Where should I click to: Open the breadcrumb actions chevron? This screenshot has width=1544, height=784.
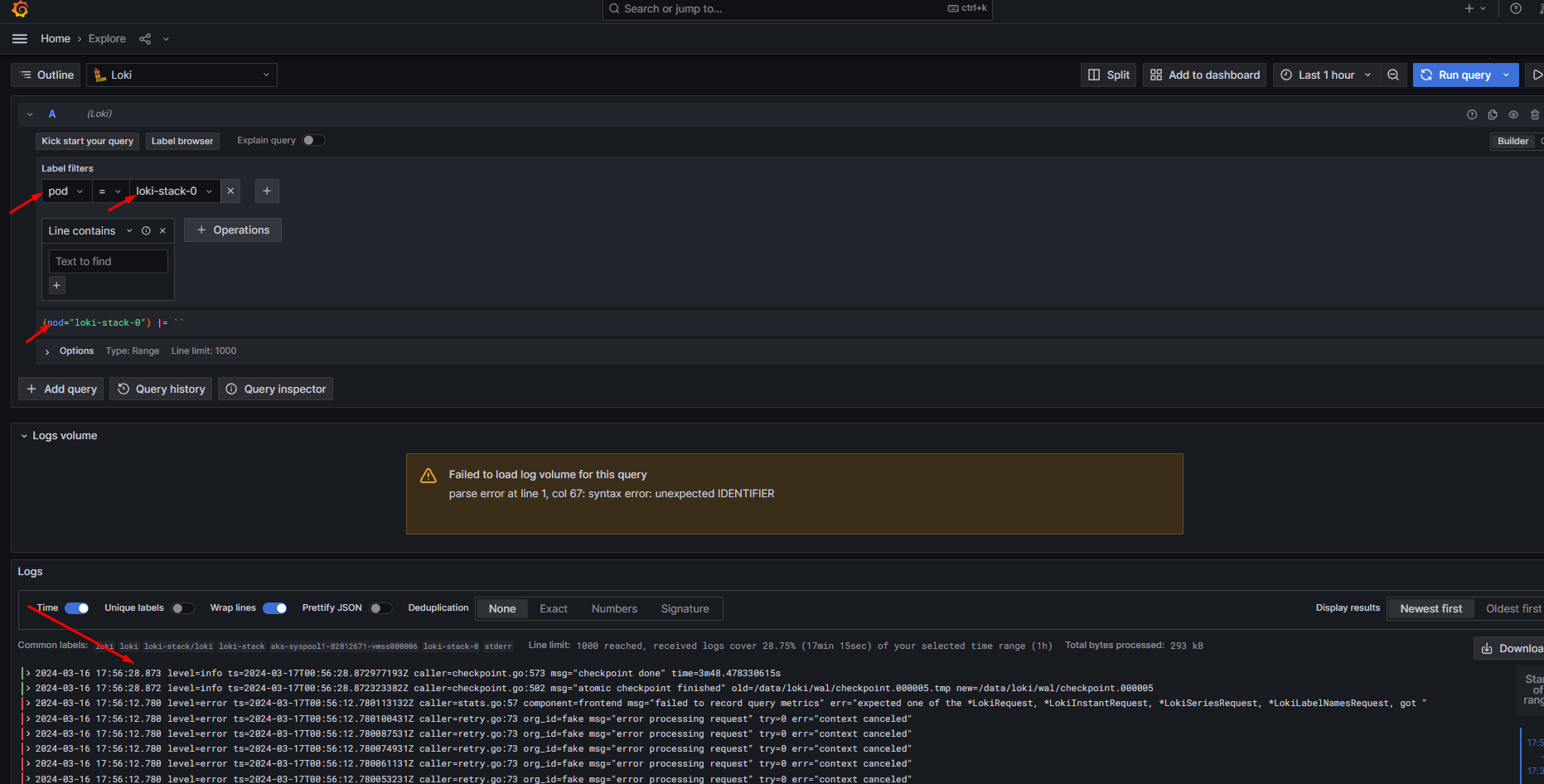[166, 39]
